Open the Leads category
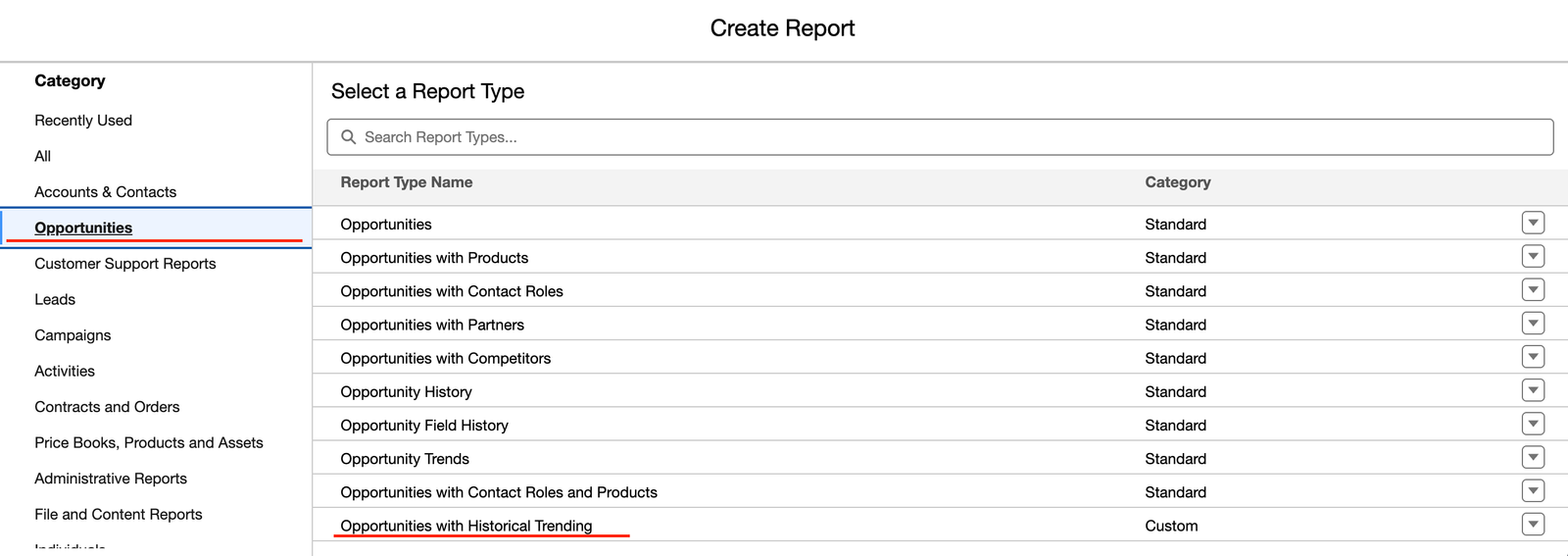Viewport: 1568px width, 556px height. [55, 300]
